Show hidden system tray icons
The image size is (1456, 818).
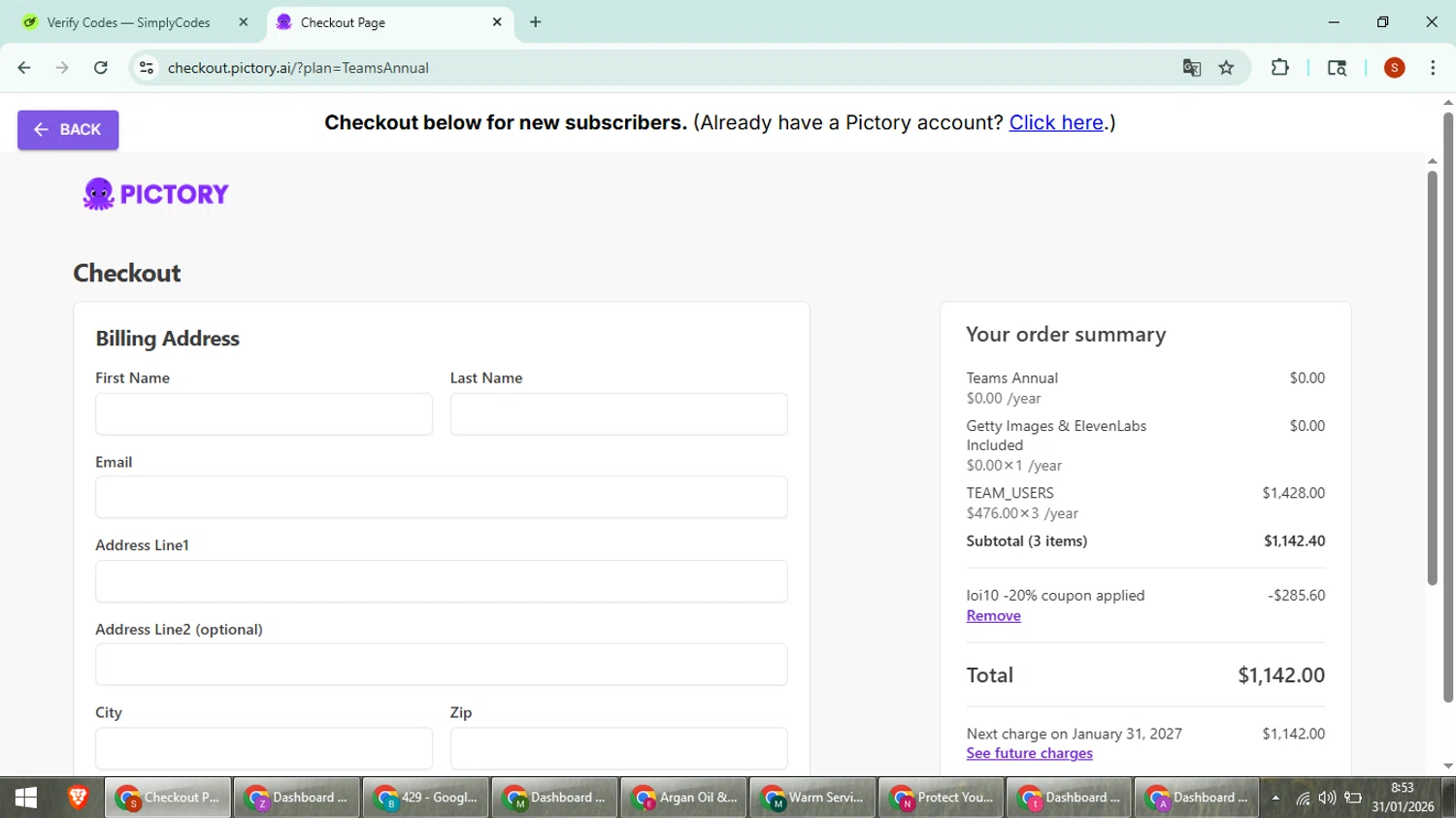pos(1275,799)
